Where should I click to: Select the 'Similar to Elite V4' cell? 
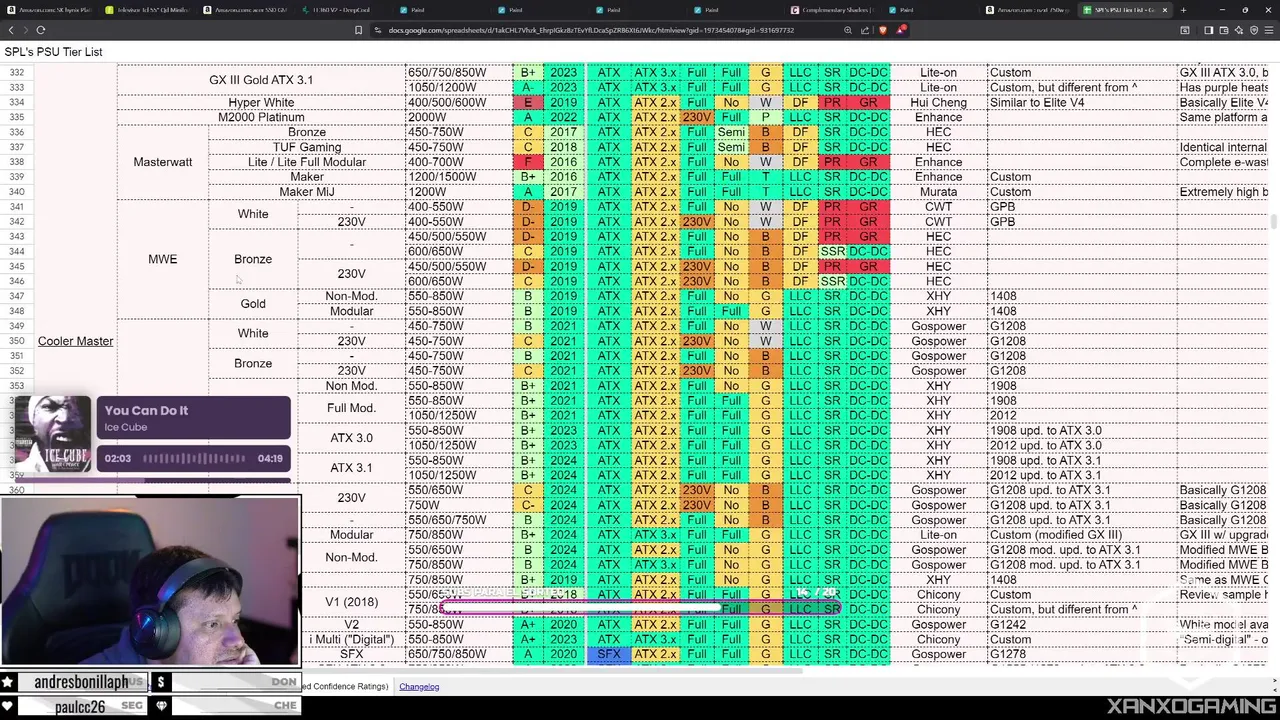click(x=1082, y=102)
